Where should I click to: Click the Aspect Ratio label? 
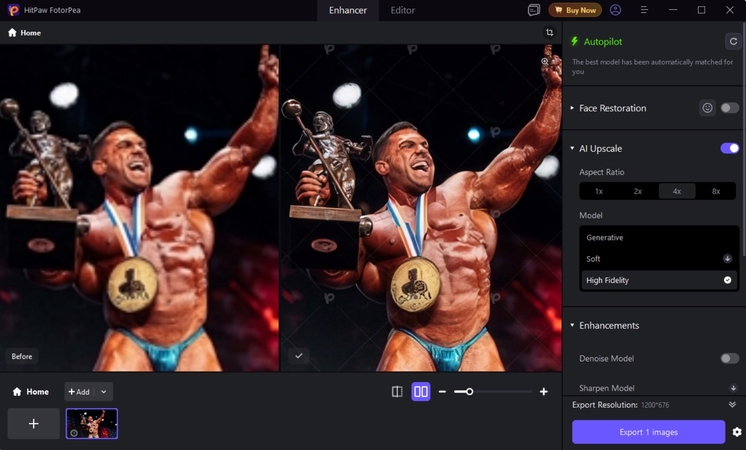pos(601,172)
